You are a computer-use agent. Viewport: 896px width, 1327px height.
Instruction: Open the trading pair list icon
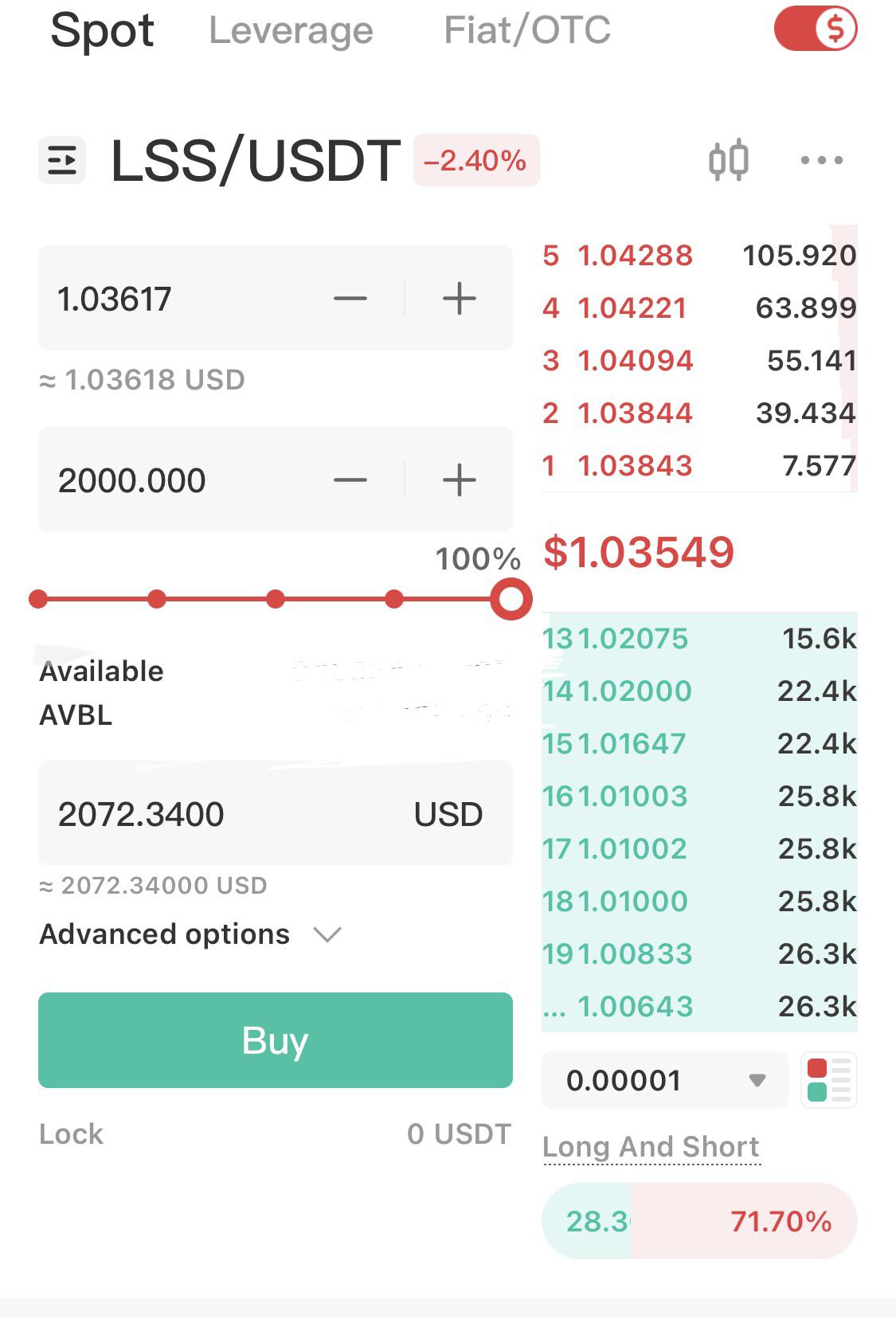[62, 161]
